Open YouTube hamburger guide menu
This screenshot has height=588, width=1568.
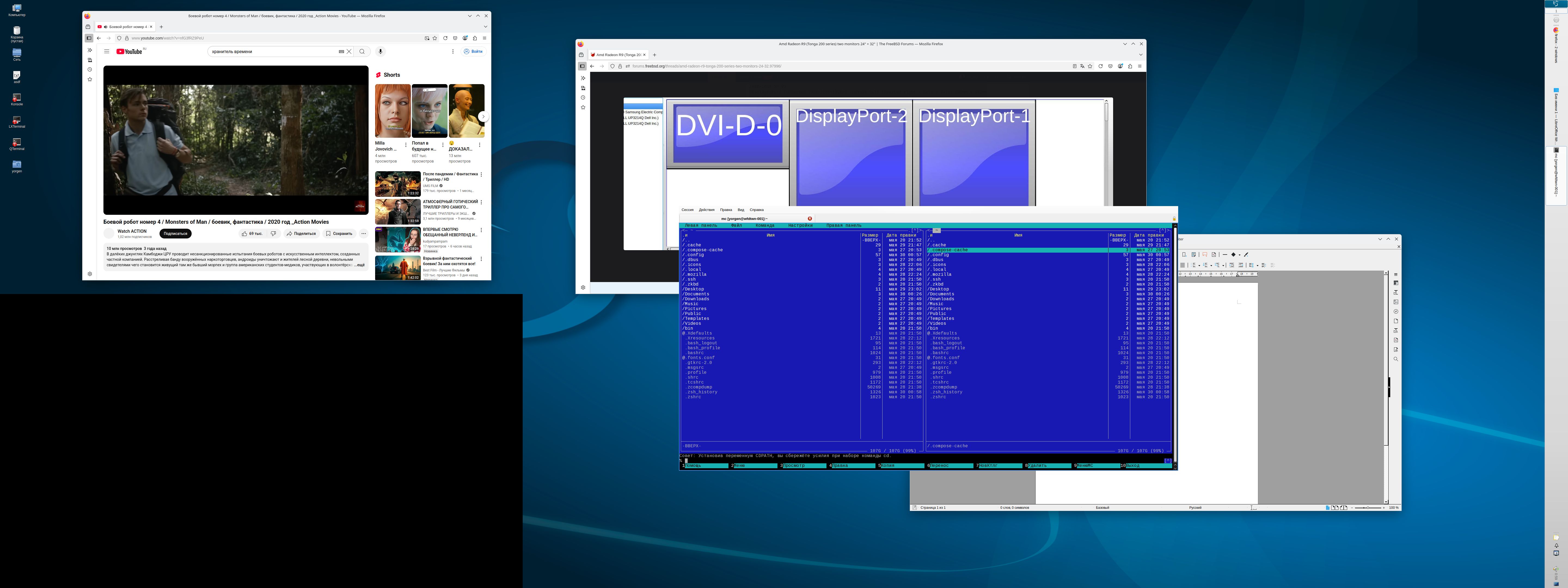click(x=106, y=52)
